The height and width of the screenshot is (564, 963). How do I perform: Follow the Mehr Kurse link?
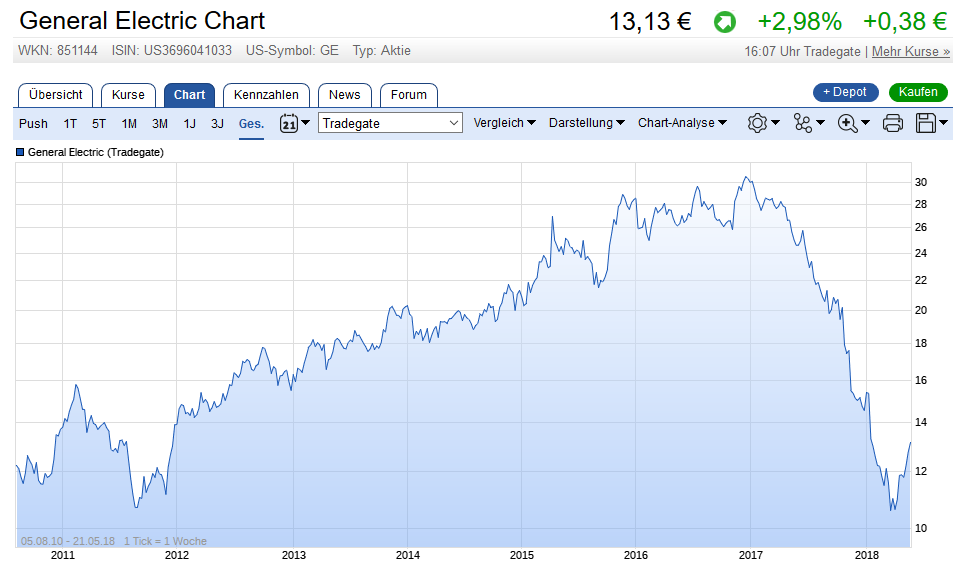(911, 52)
